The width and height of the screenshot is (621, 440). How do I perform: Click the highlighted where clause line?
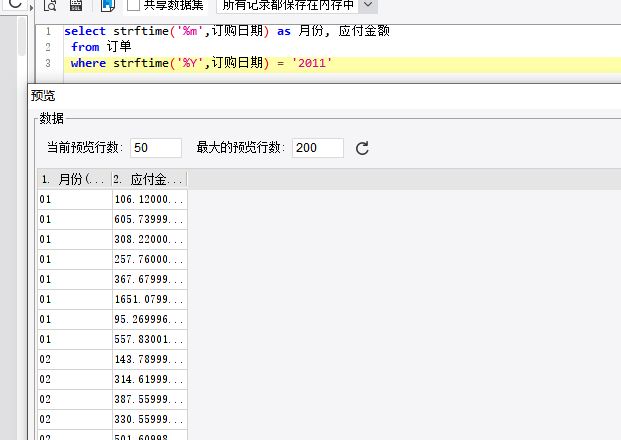coord(342,63)
